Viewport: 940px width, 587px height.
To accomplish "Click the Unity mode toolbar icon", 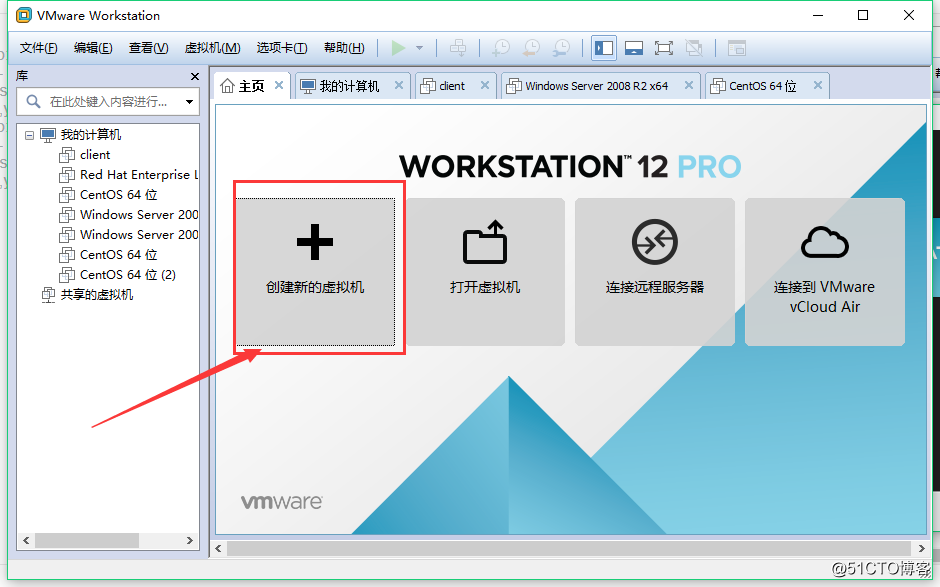I will [x=694, y=48].
